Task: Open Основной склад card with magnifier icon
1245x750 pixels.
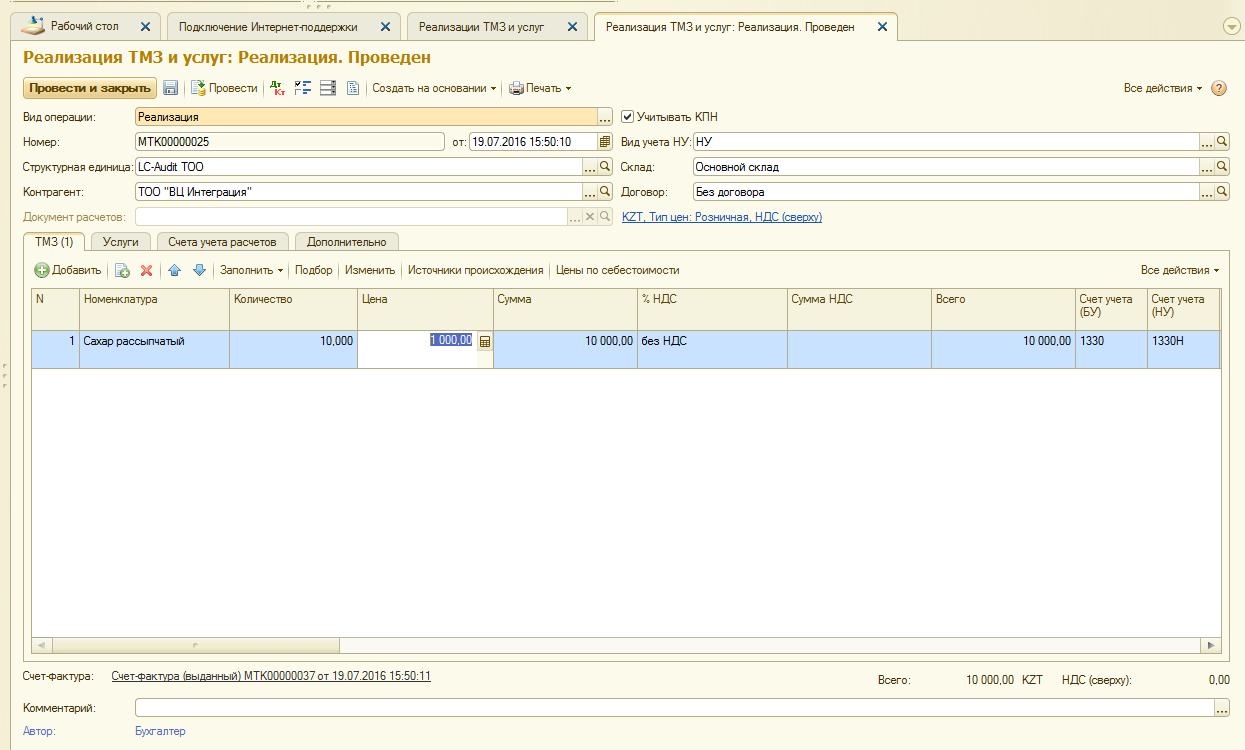Action: coord(1222,167)
